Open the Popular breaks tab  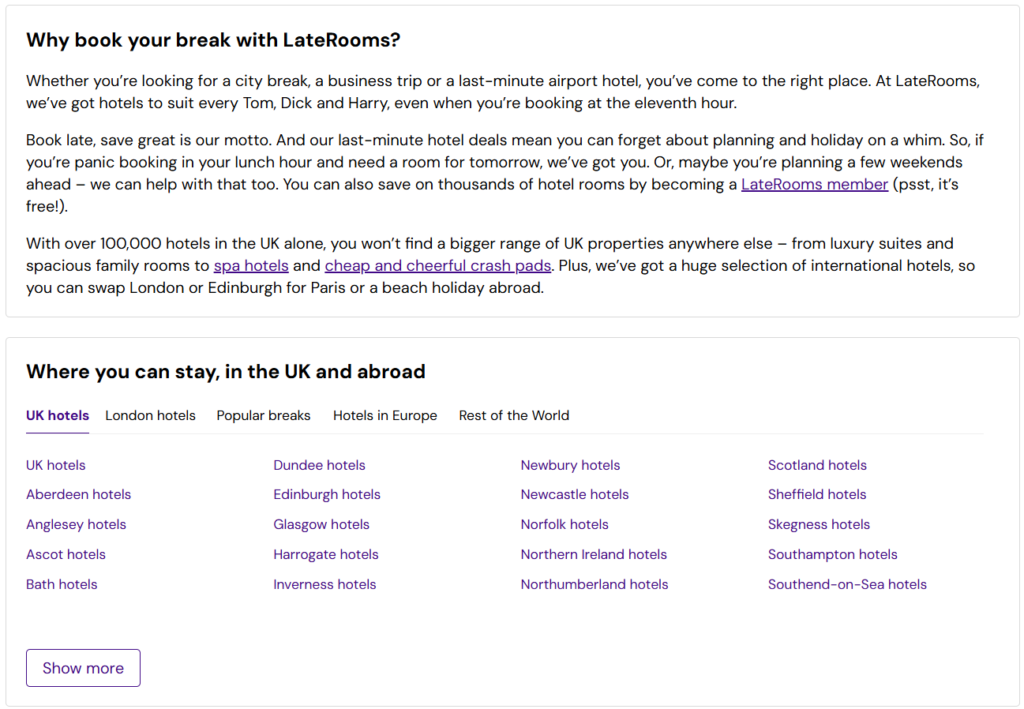(263, 415)
